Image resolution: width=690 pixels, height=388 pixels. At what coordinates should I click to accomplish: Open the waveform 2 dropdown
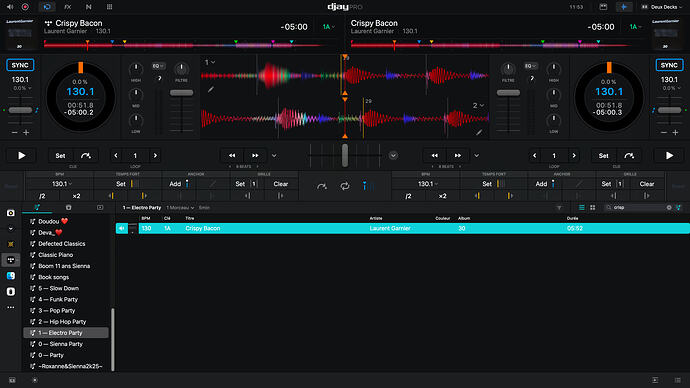click(478, 106)
